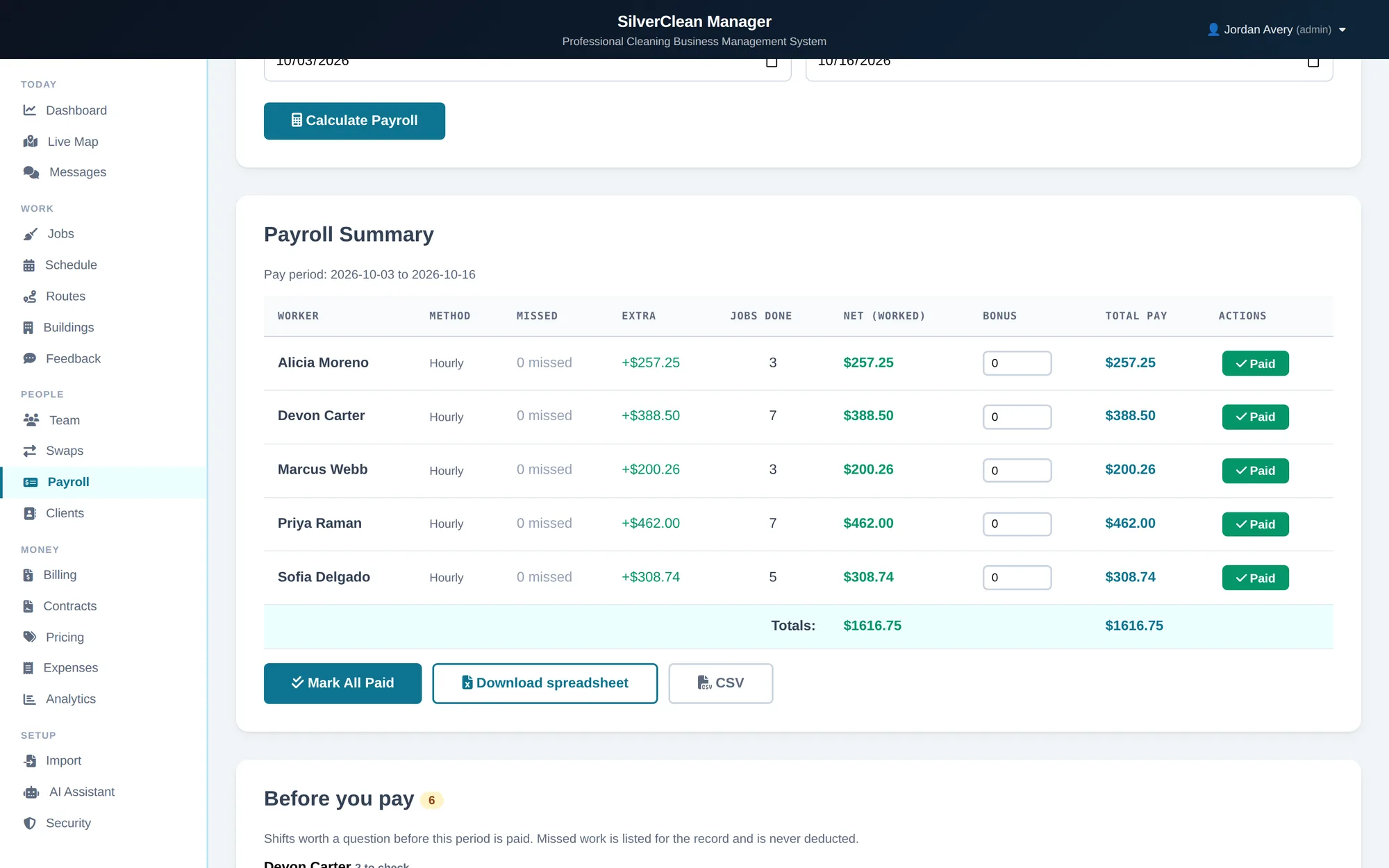Image resolution: width=1389 pixels, height=868 pixels.
Task: Click Feedback speech bubble icon
Action: pyautogui.click(x=30, y=359)
